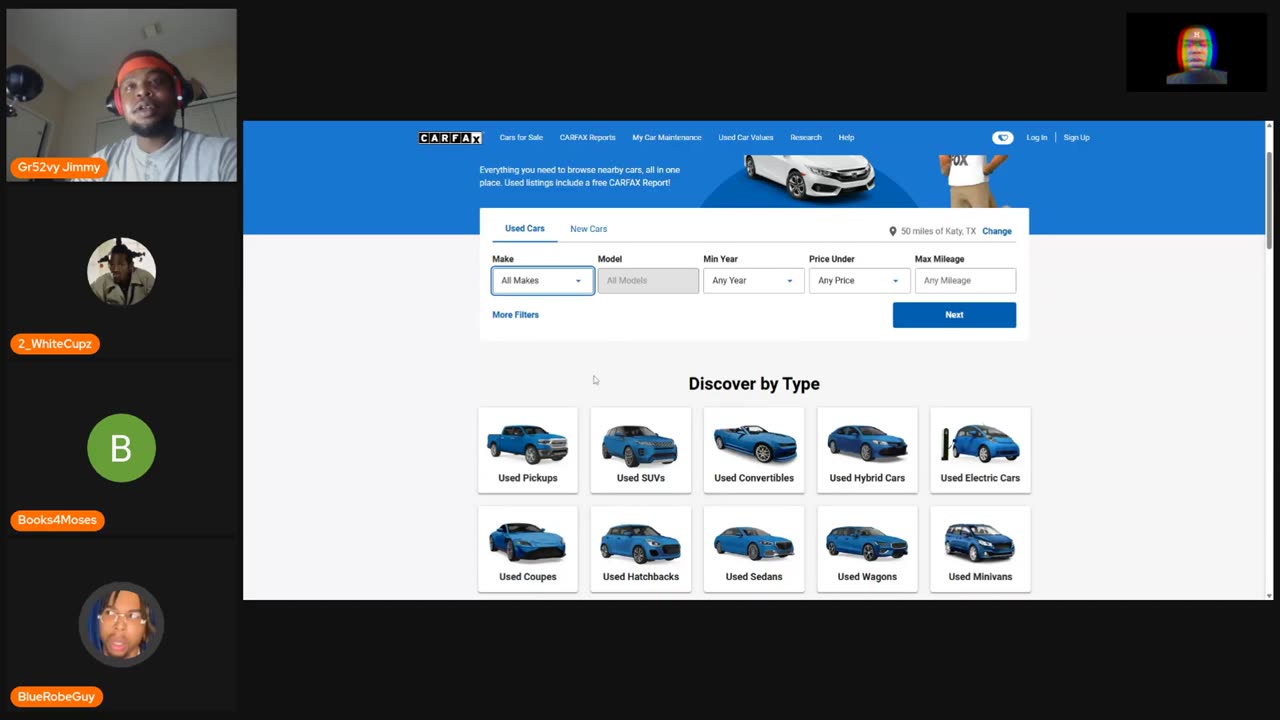The height and width of the screenshot is (720, 1280).
Task: Switch to the New Cars tab
Action: coord(588,229)
